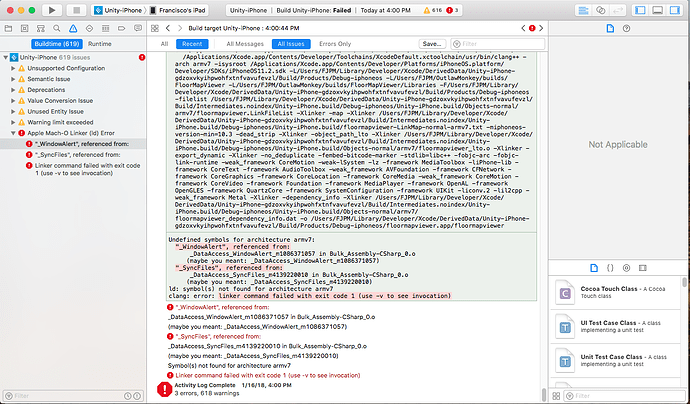Toggle the Navigator pane

coord(640,10)
